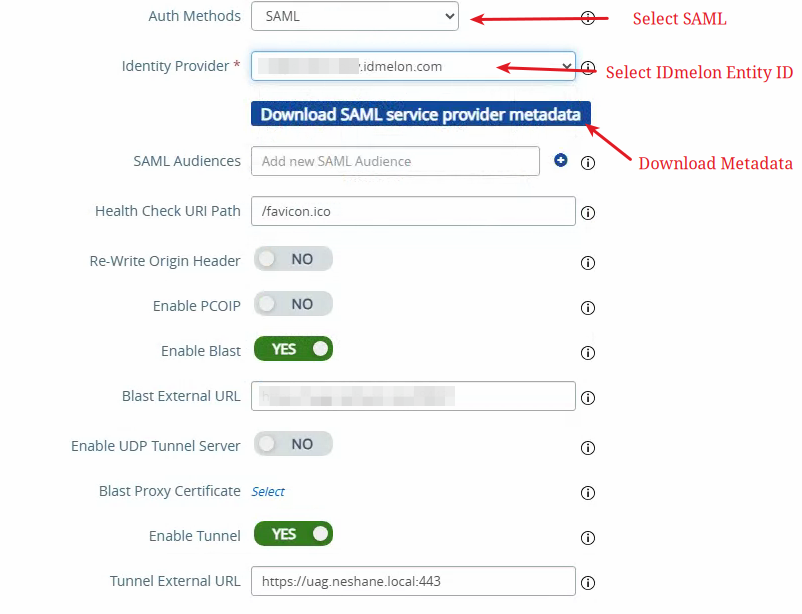Open info icon for Enable UDP Tunnel Server

(x=588, y=448)
